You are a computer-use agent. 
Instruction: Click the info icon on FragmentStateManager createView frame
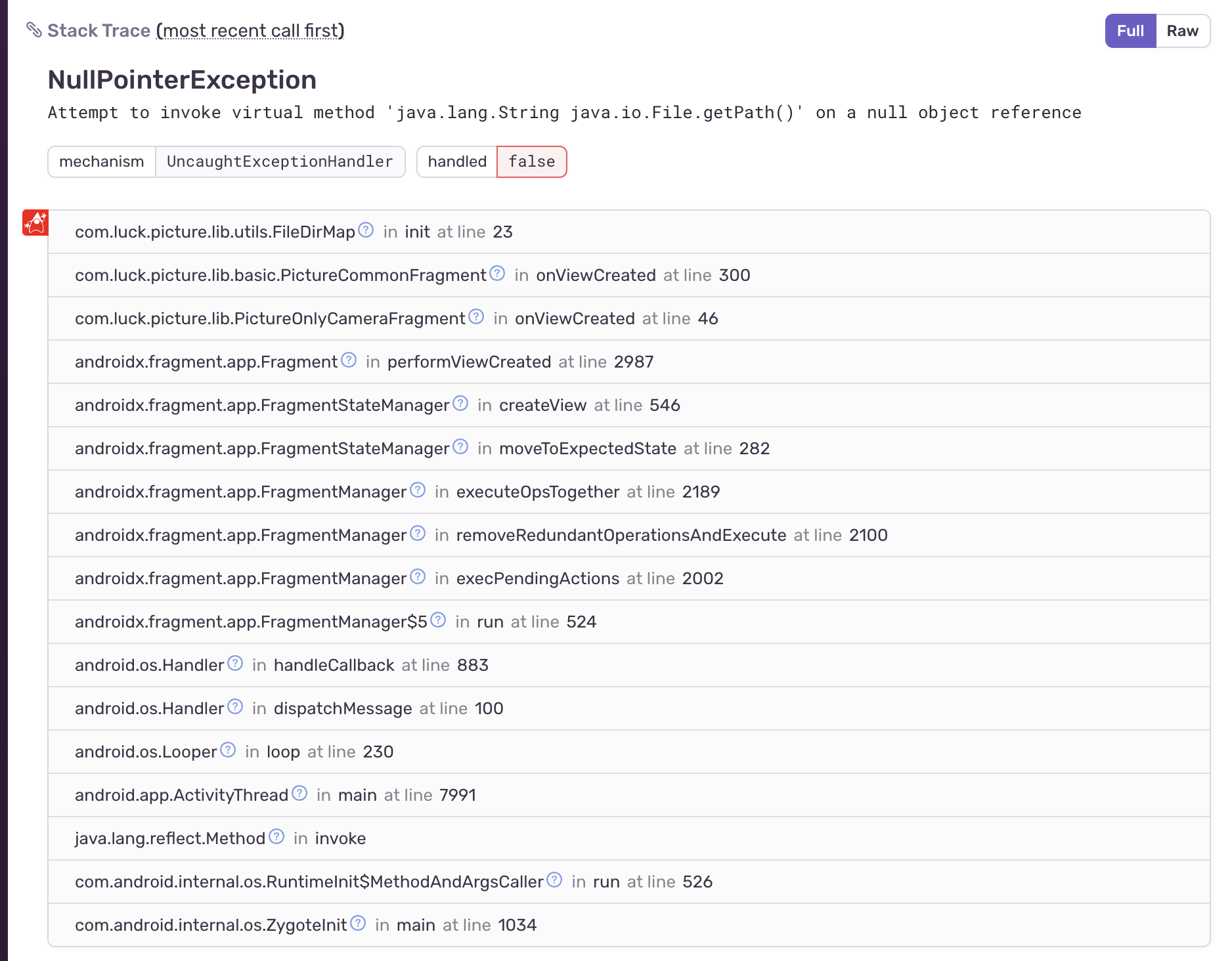(460, 403)
